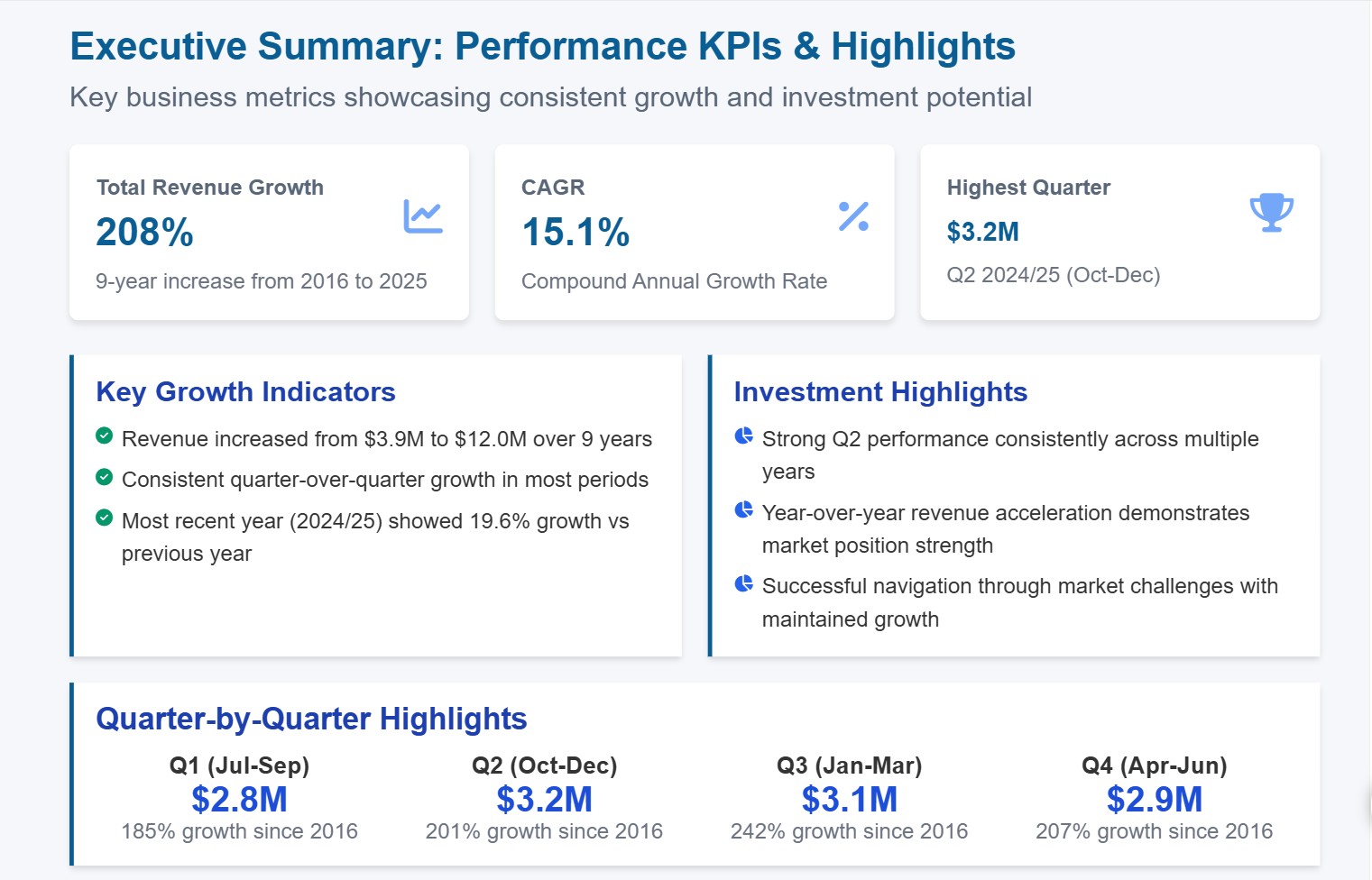Click the percent icon in CAGR card
Image resolution: width=1372 pixels, height=880 pixels.
[x=853, y=216]
